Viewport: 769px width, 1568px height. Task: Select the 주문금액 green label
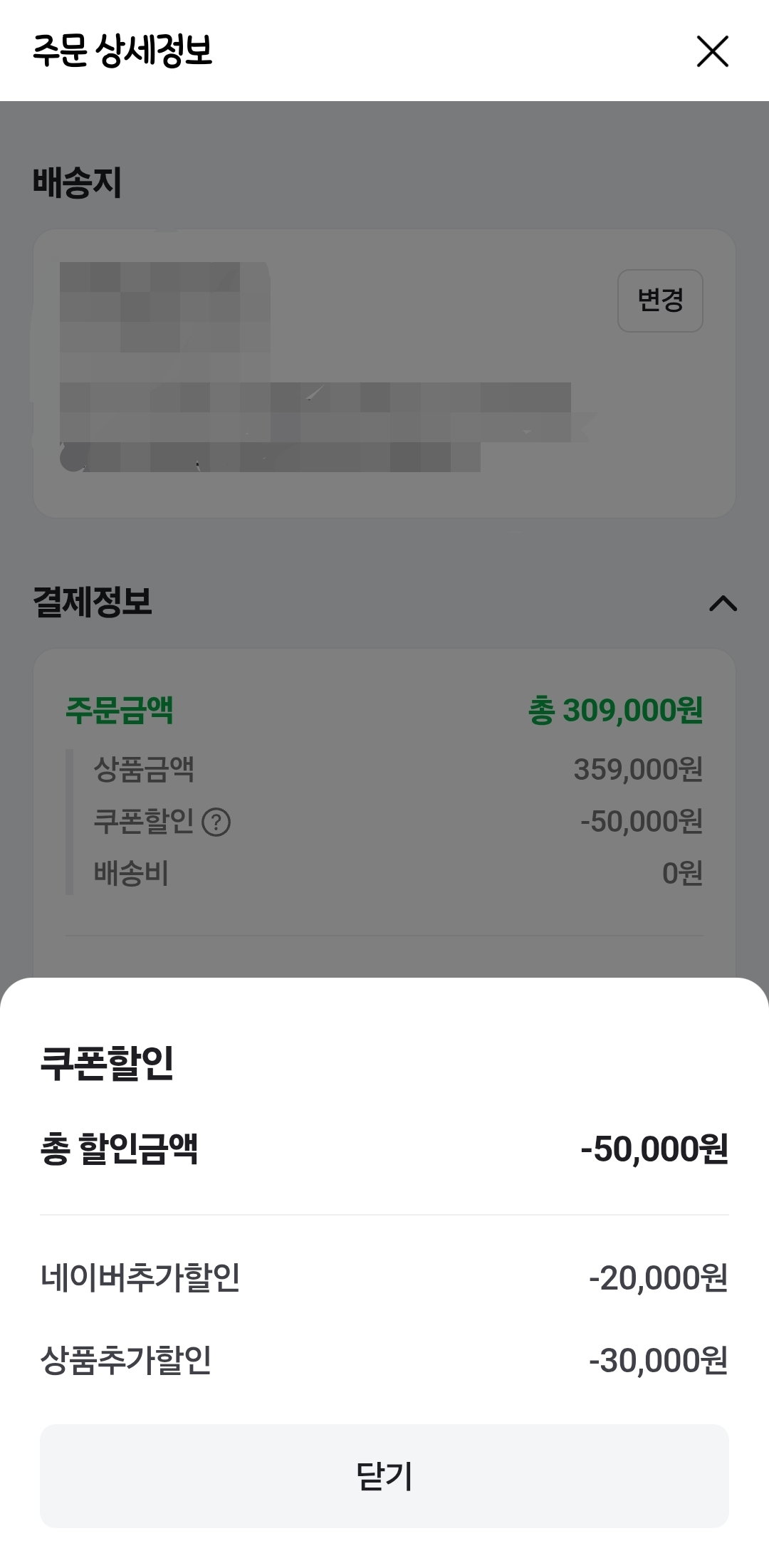click(120, 710)
